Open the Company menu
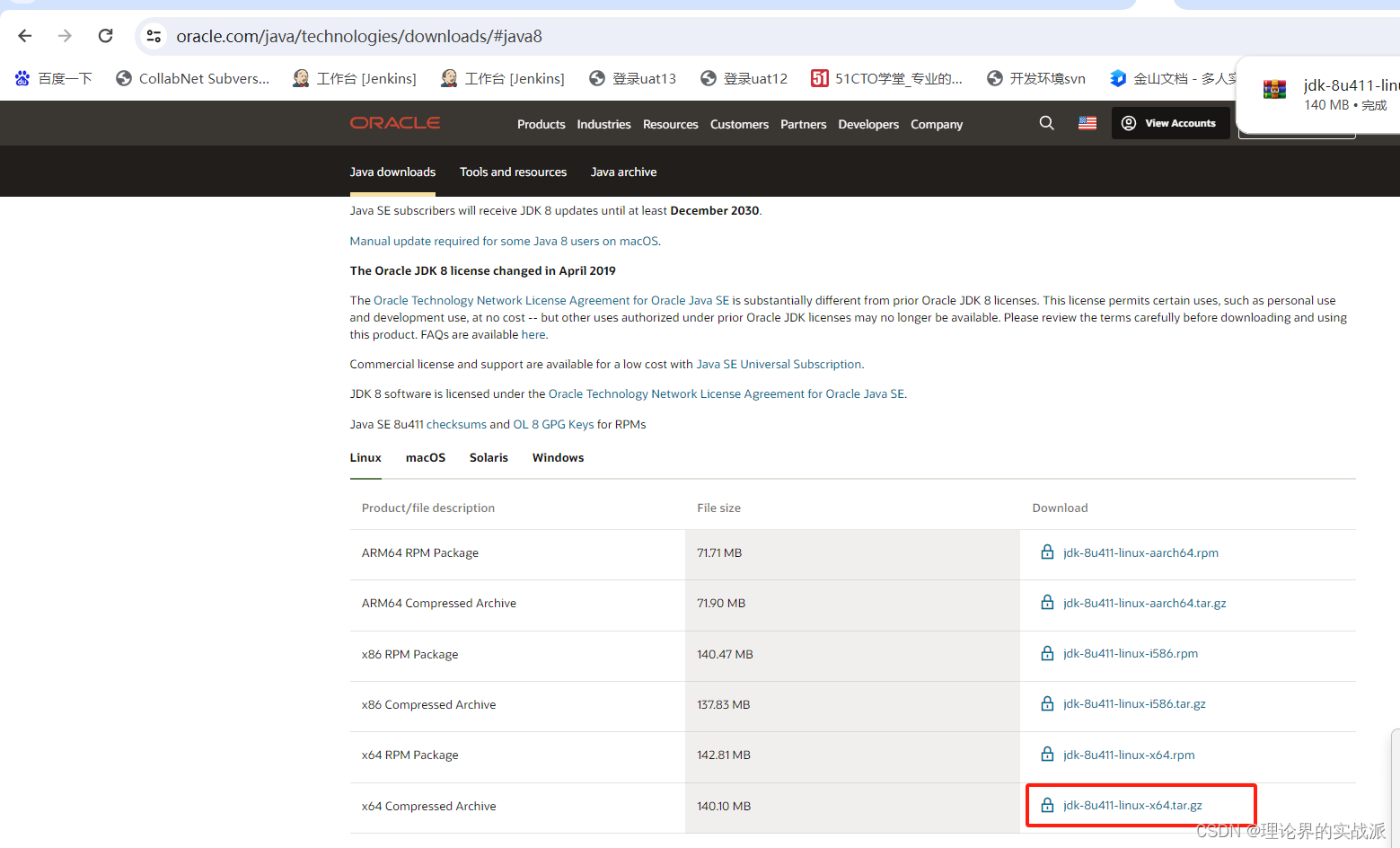The image size is (1400, 848). click(937, 124)
